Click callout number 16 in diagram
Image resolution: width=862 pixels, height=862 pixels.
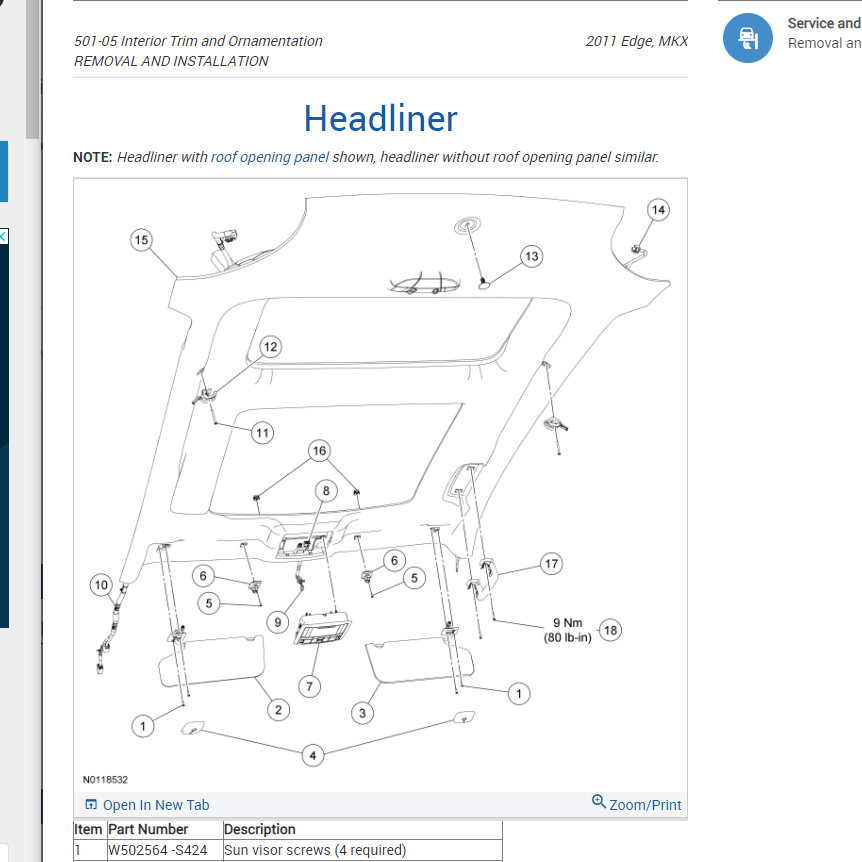319,451
